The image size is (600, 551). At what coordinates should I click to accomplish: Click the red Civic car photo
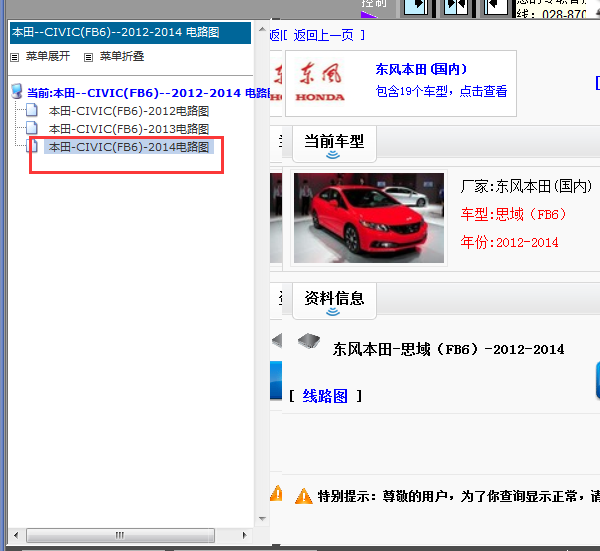point(369,218)
